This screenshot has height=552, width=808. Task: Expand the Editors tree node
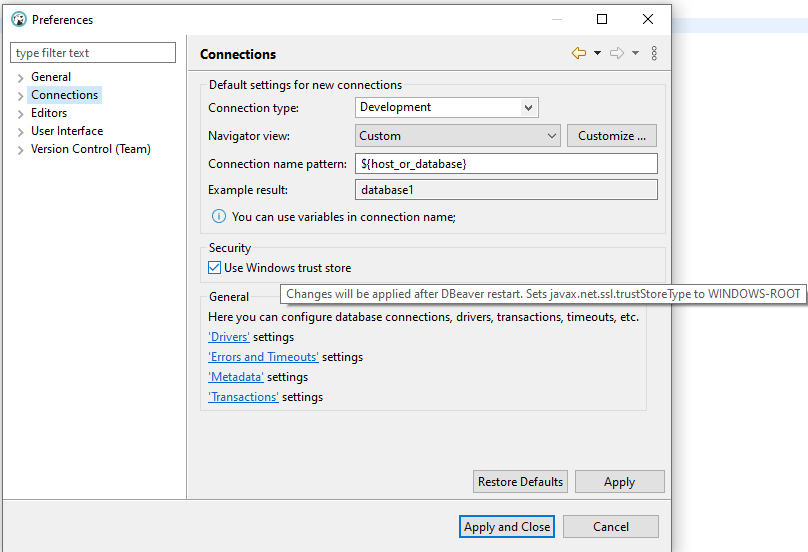(x=21, y=114)
